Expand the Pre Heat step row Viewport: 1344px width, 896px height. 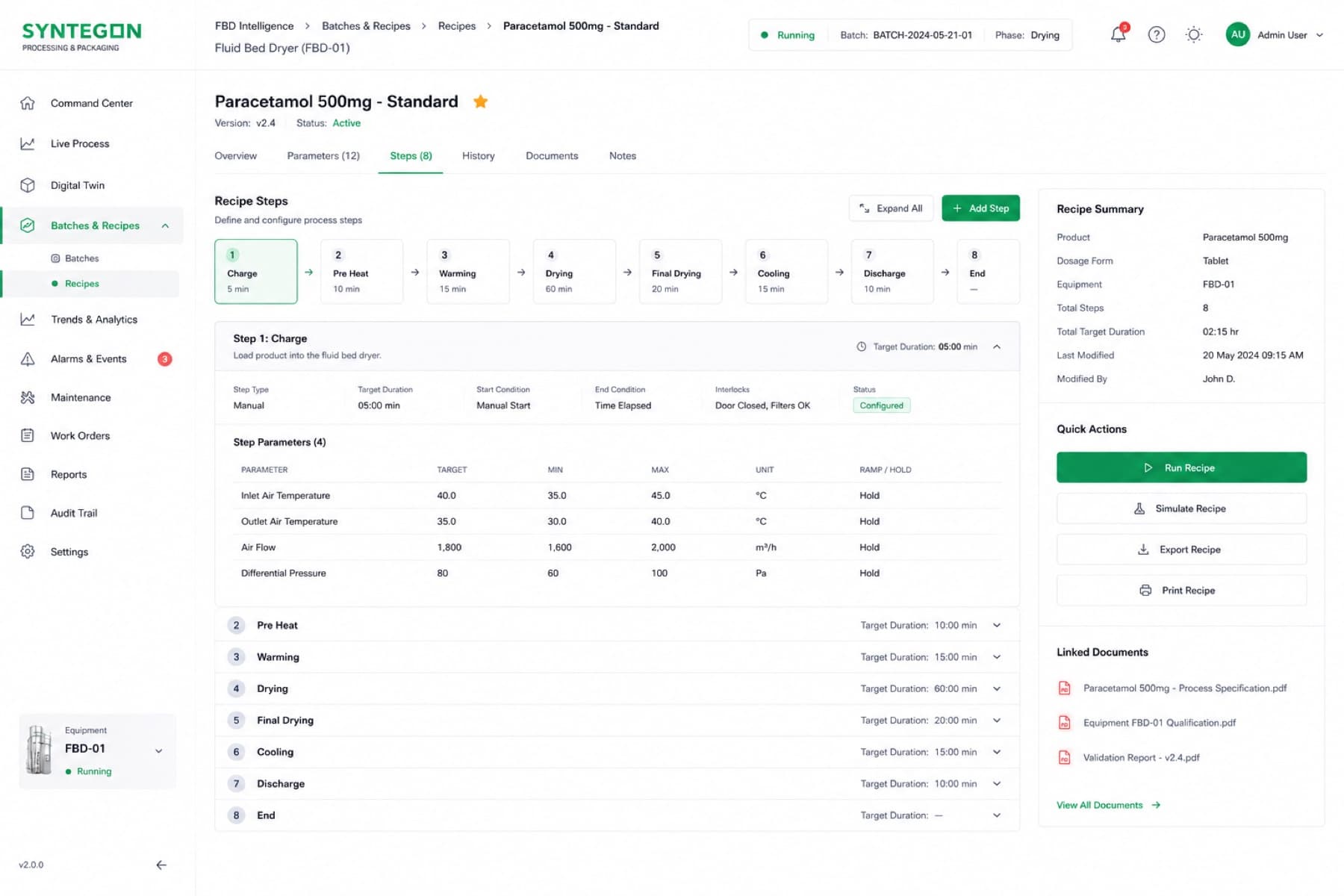pos(617,626)
